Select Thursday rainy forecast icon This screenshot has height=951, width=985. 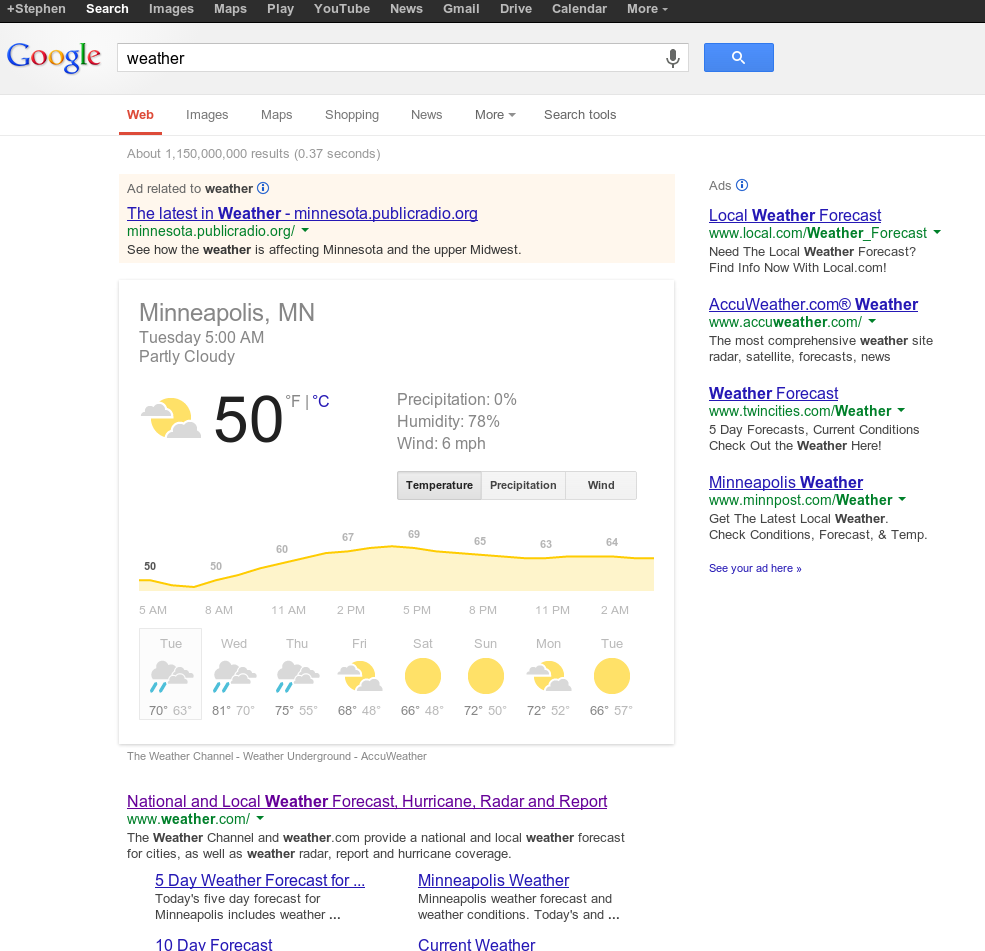coord(297,676)
